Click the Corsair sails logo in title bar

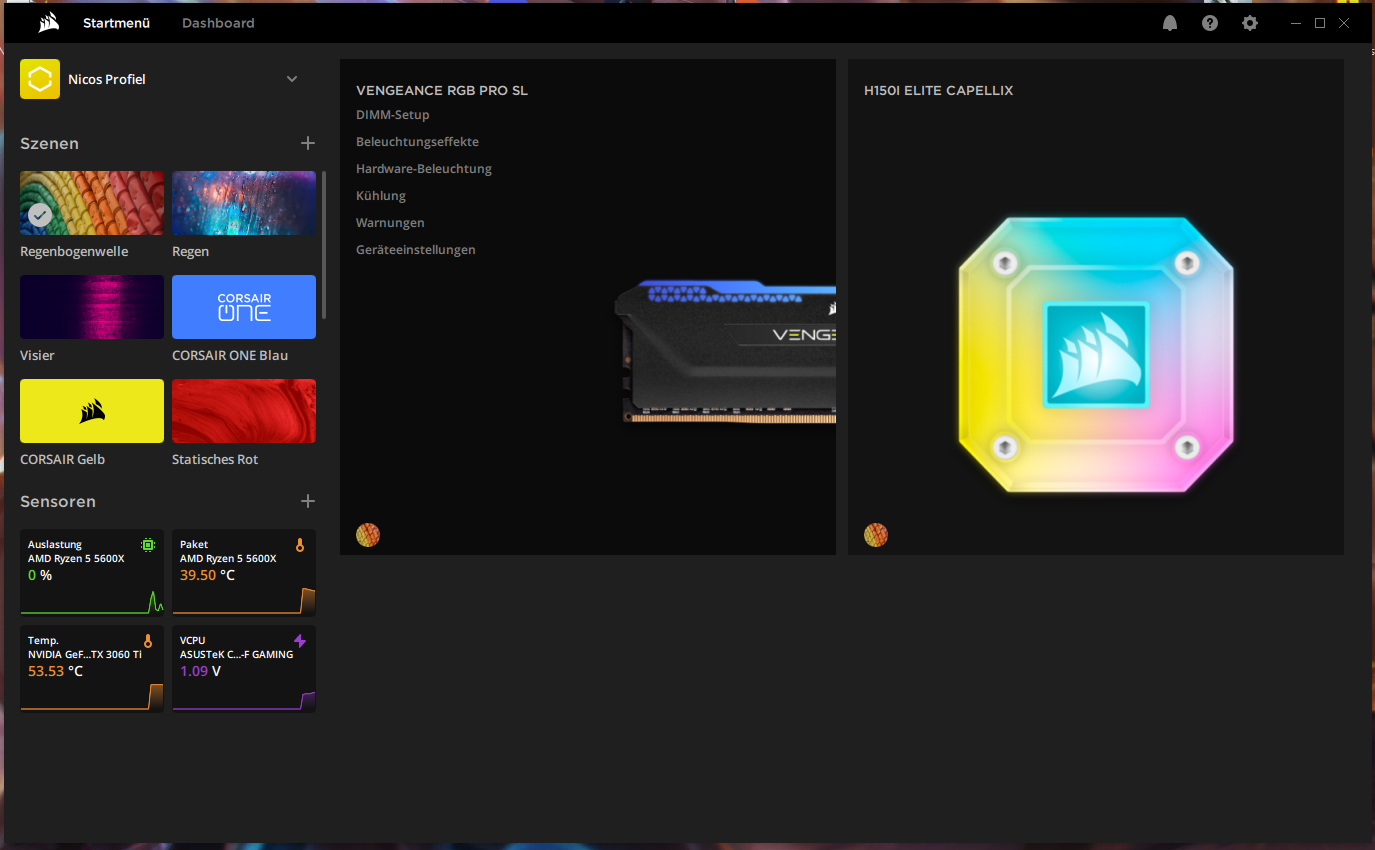coord(49,23)
